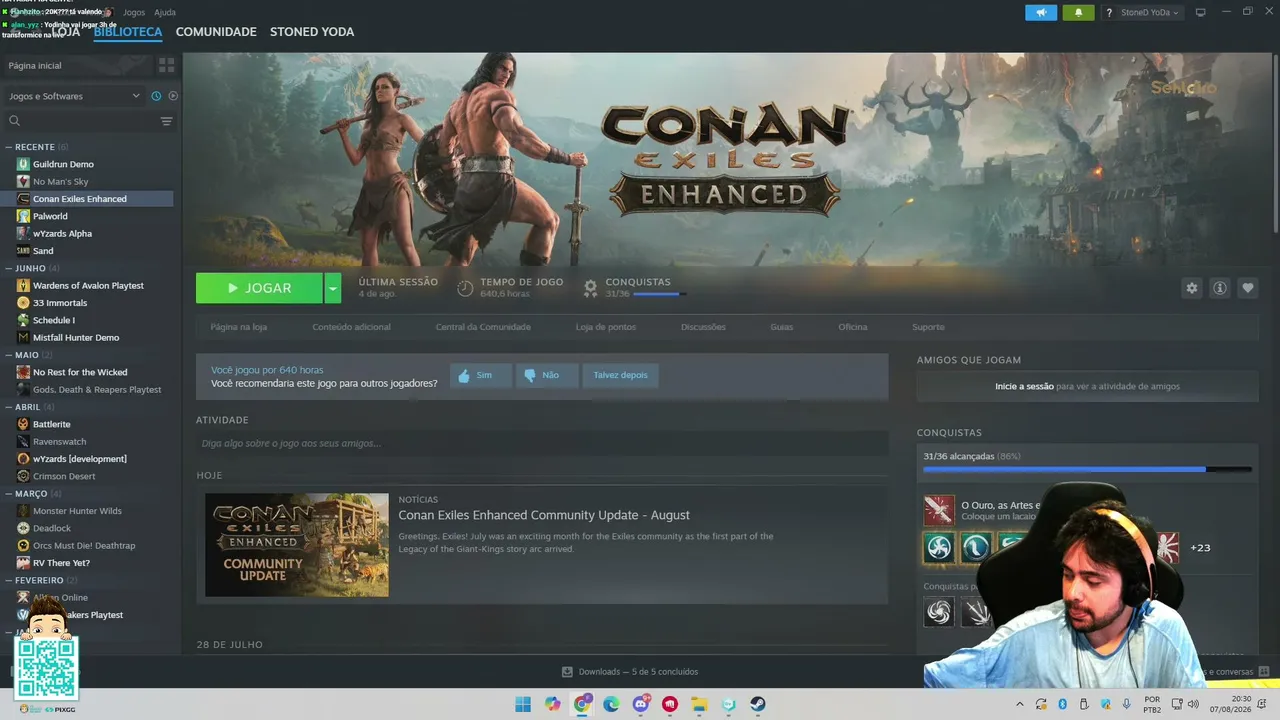Toggle ready-to-play filter icon

coord(173,96)
